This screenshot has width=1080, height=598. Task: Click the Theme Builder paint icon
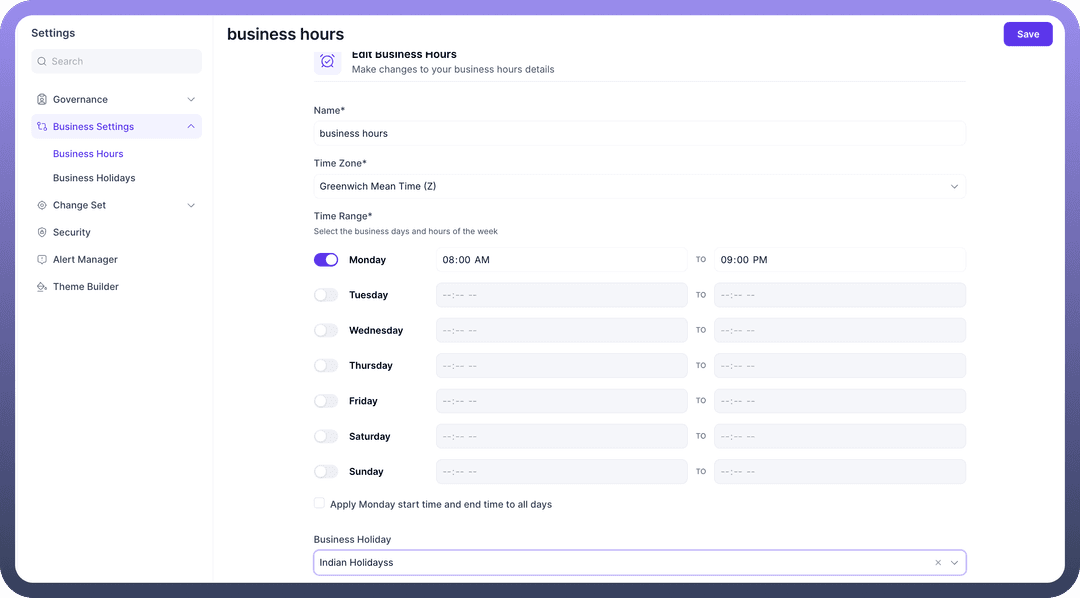pos(42,287)
